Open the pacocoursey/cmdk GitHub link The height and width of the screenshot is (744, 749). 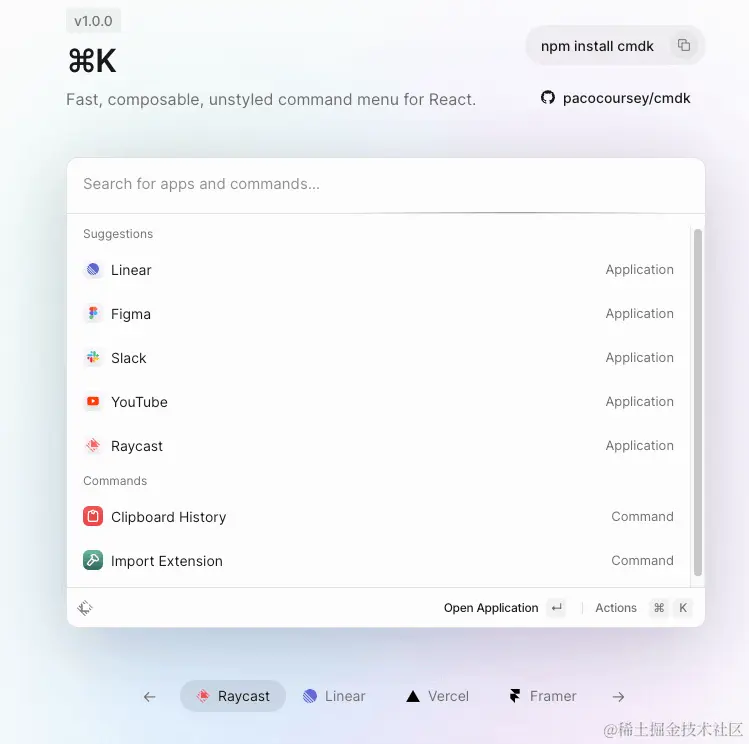coord(616,98)
